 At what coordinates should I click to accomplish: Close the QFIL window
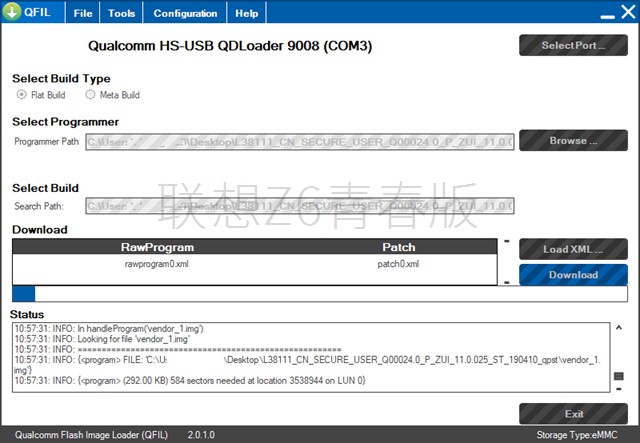click(629, 12)
